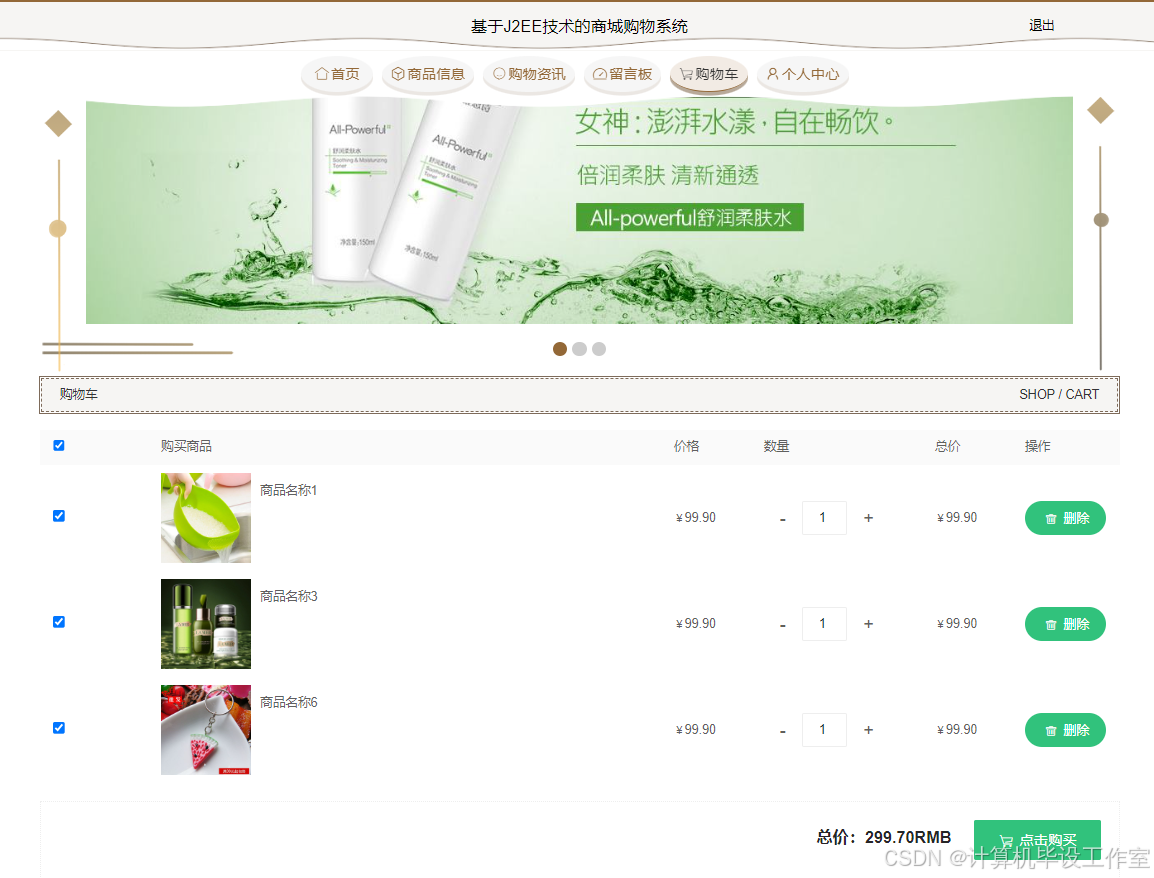Click the site title 基于J2EE技术的商城购物系统

click(x=579, y=26)
